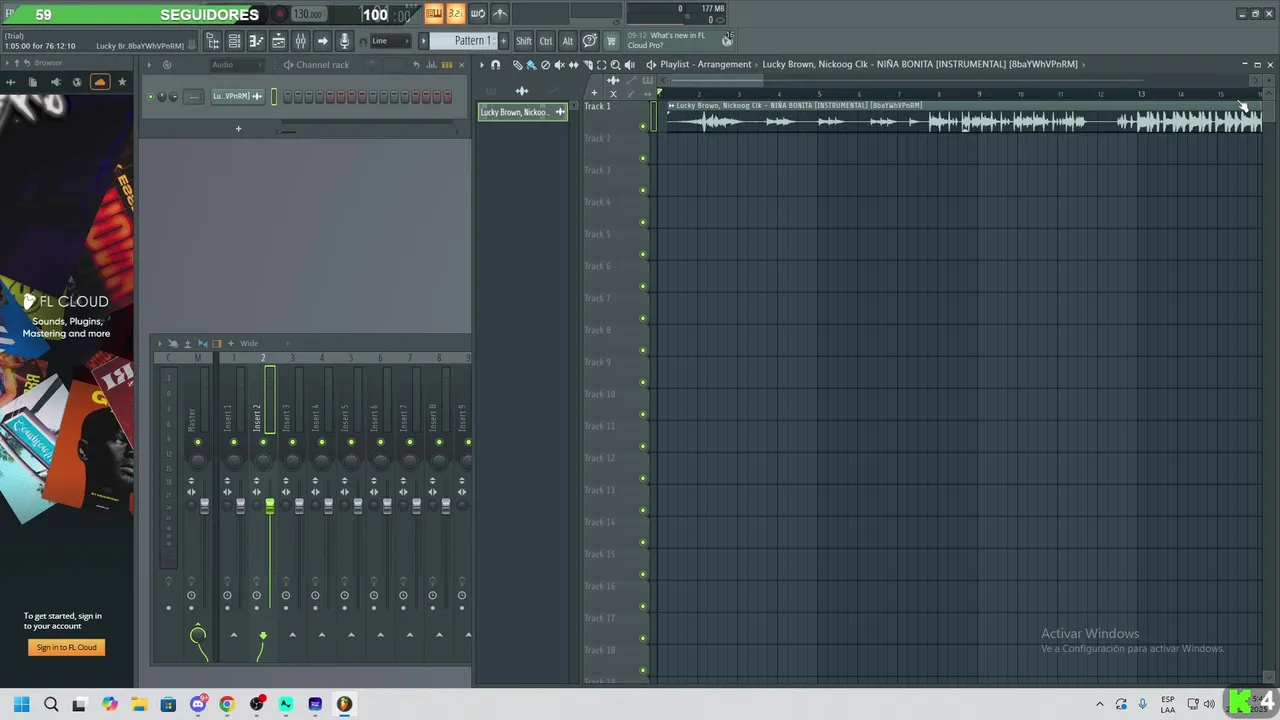Click the Master volume fader
This screenshot has height=720, width=1280.
(204, 508)
